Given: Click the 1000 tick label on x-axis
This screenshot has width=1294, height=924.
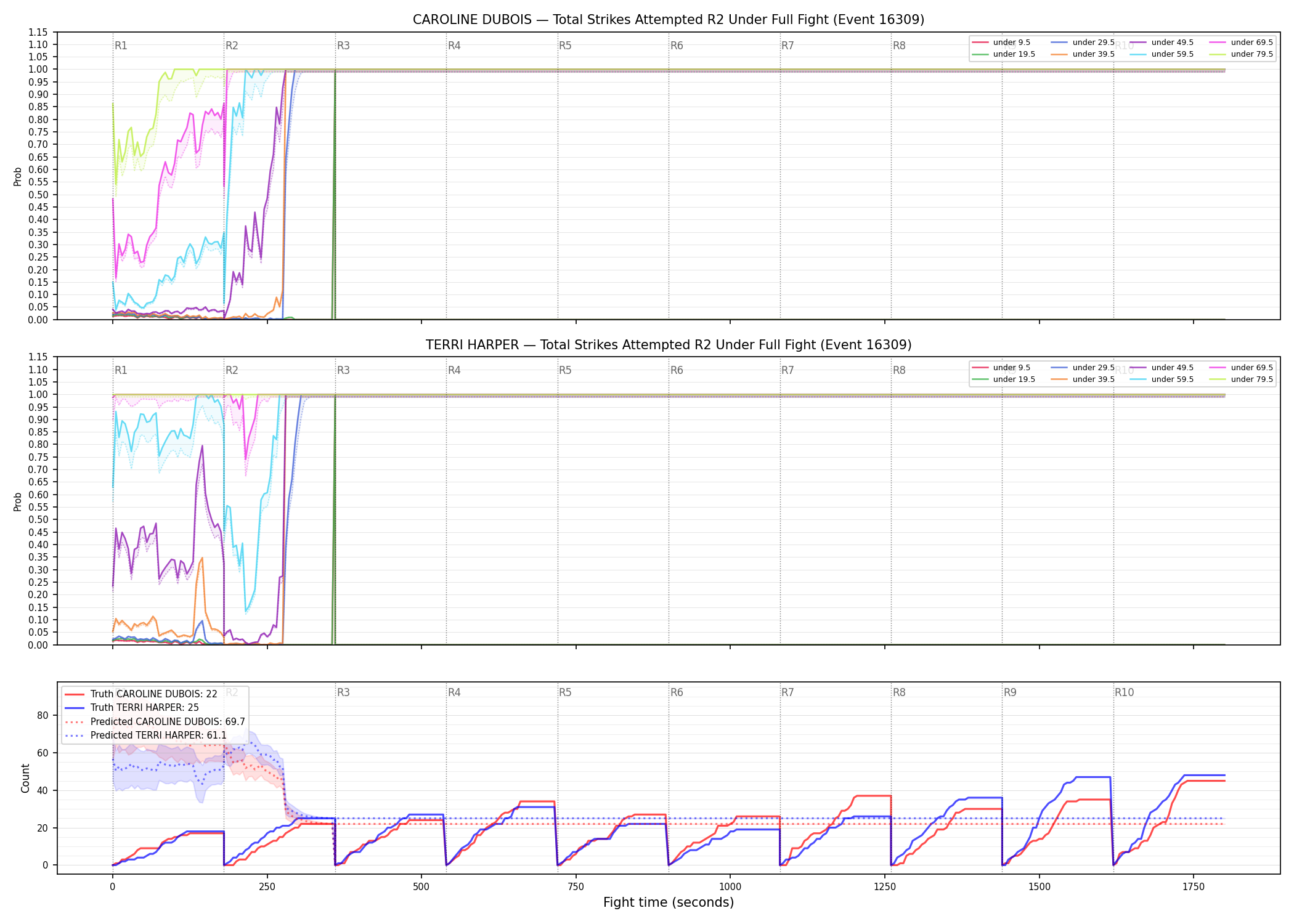Looking at the screenshot, I should (x=730, y=887).
